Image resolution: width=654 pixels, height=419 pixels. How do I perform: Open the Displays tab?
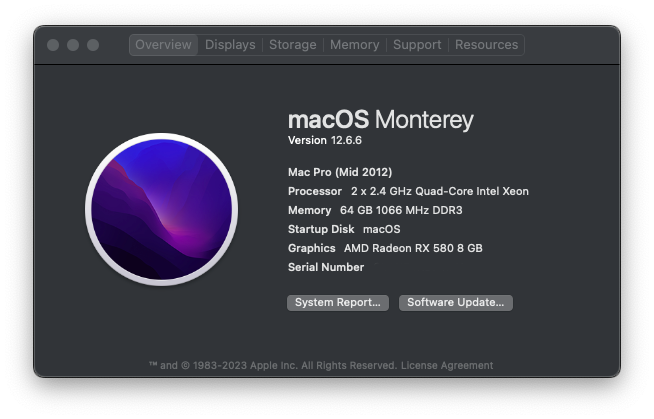(230, 45)
